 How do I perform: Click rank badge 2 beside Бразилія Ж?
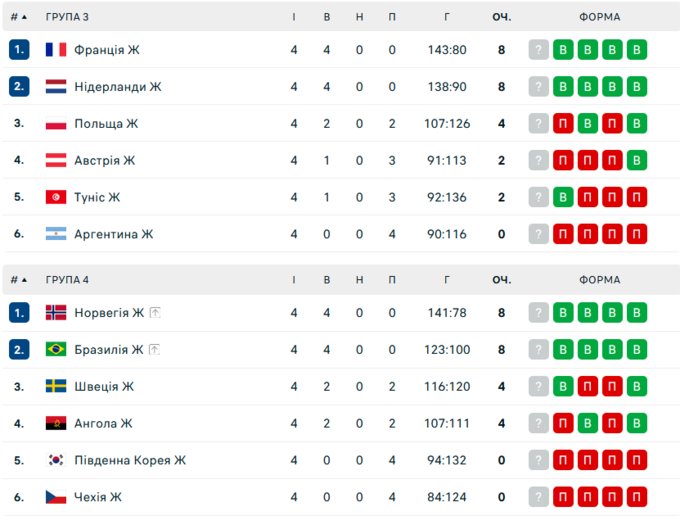(19, 350)
